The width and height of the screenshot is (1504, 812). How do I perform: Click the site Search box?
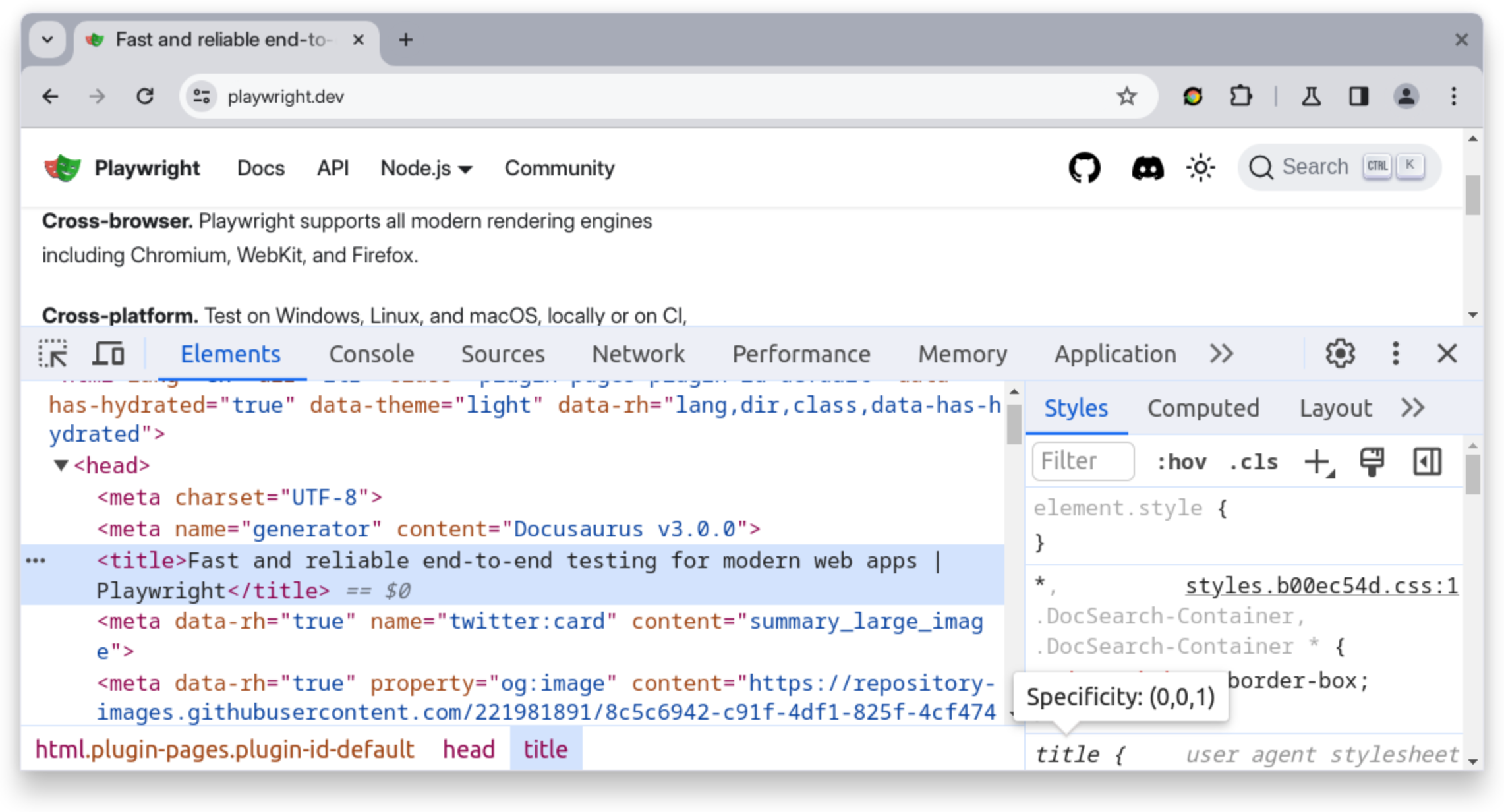click(1339, 167)
